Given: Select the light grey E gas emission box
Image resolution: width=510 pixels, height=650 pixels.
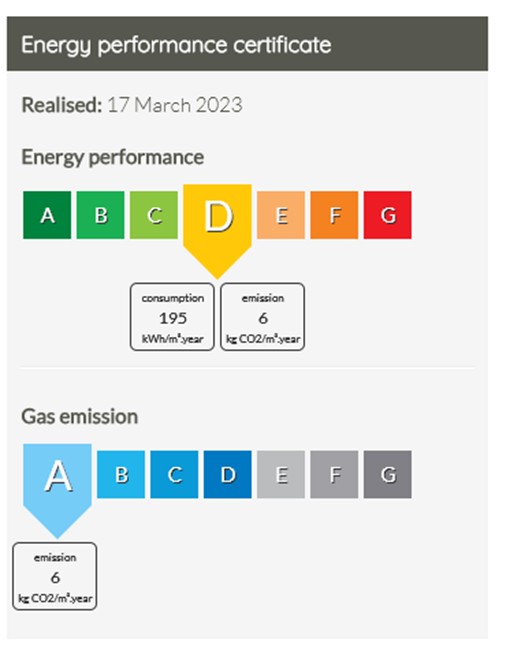Looking at the screenshot, I should click(281, 474).
